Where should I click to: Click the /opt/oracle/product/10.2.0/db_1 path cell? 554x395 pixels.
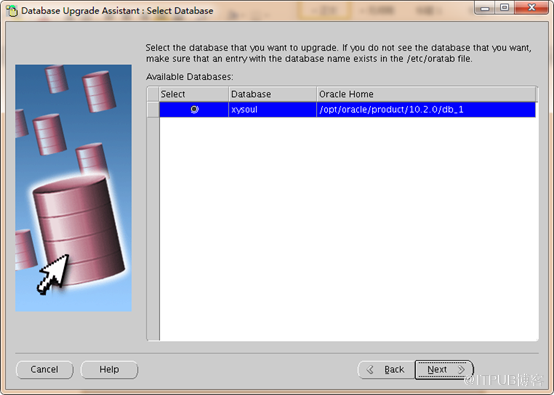tap(426, 110)
